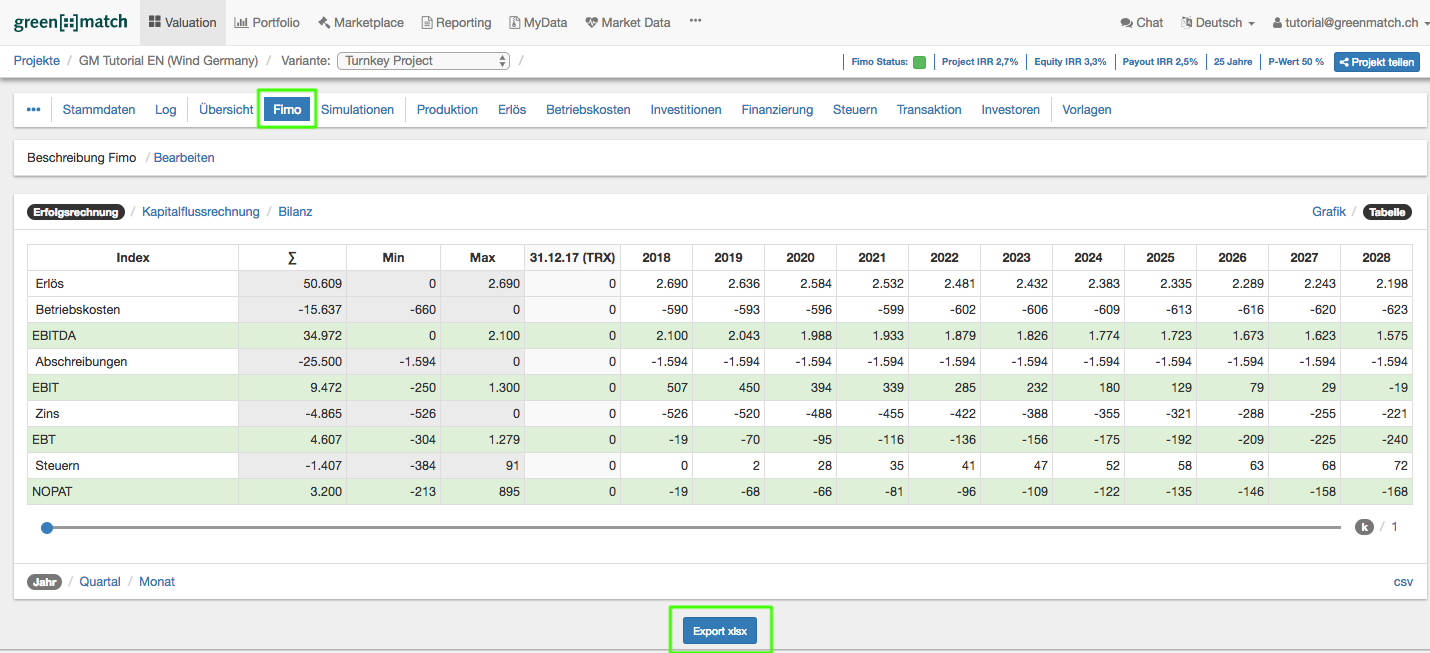Show the Bilanz statement
Screen dimensions: 1430x653
(x=295, y=211)
